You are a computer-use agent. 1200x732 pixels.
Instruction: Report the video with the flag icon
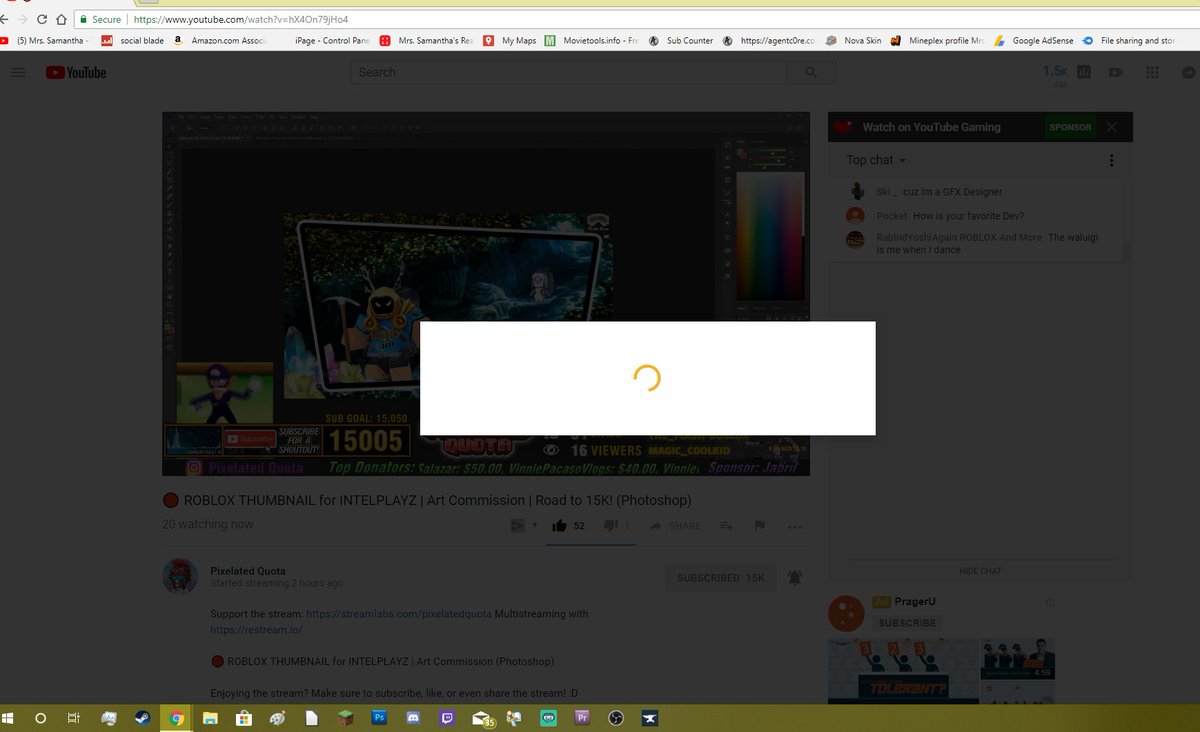pos(760,526)
